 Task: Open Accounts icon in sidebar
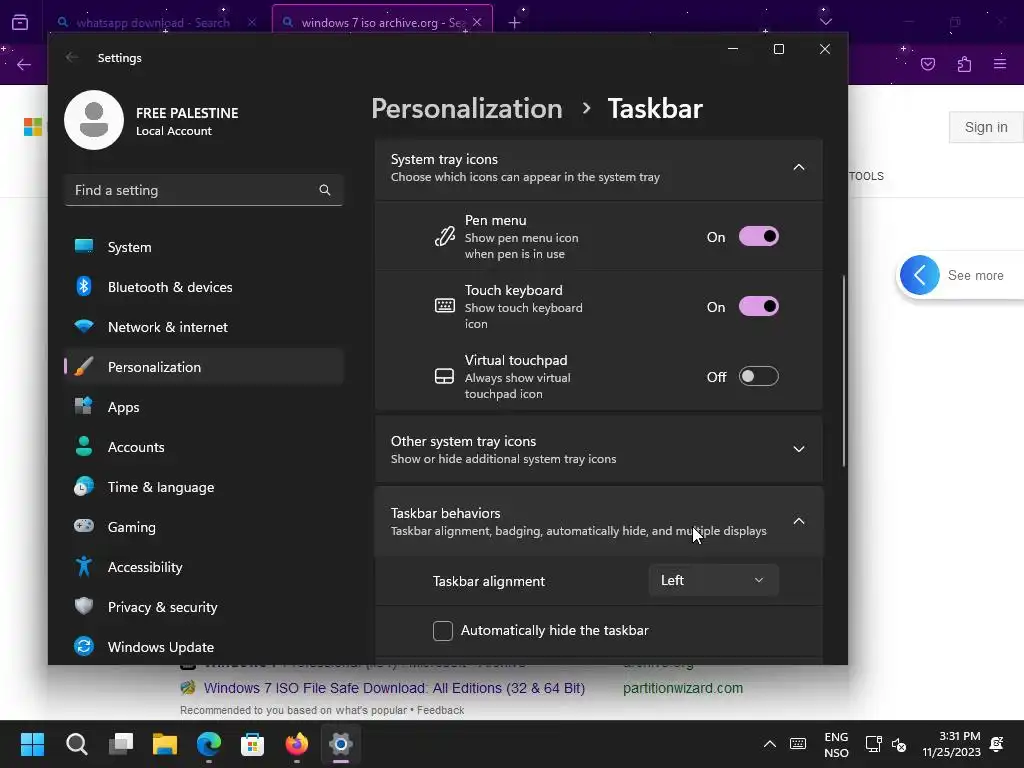(x=84, y=446)
